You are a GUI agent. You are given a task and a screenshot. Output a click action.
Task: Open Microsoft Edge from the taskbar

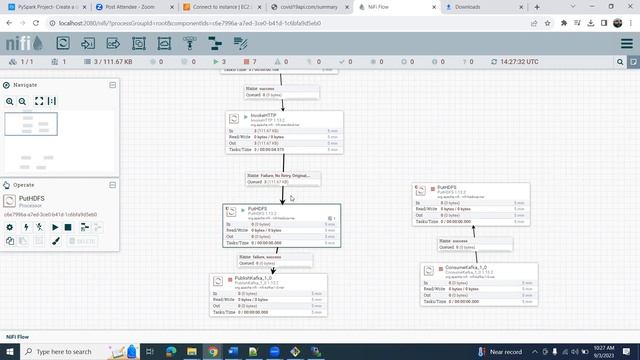coord(171,351)
